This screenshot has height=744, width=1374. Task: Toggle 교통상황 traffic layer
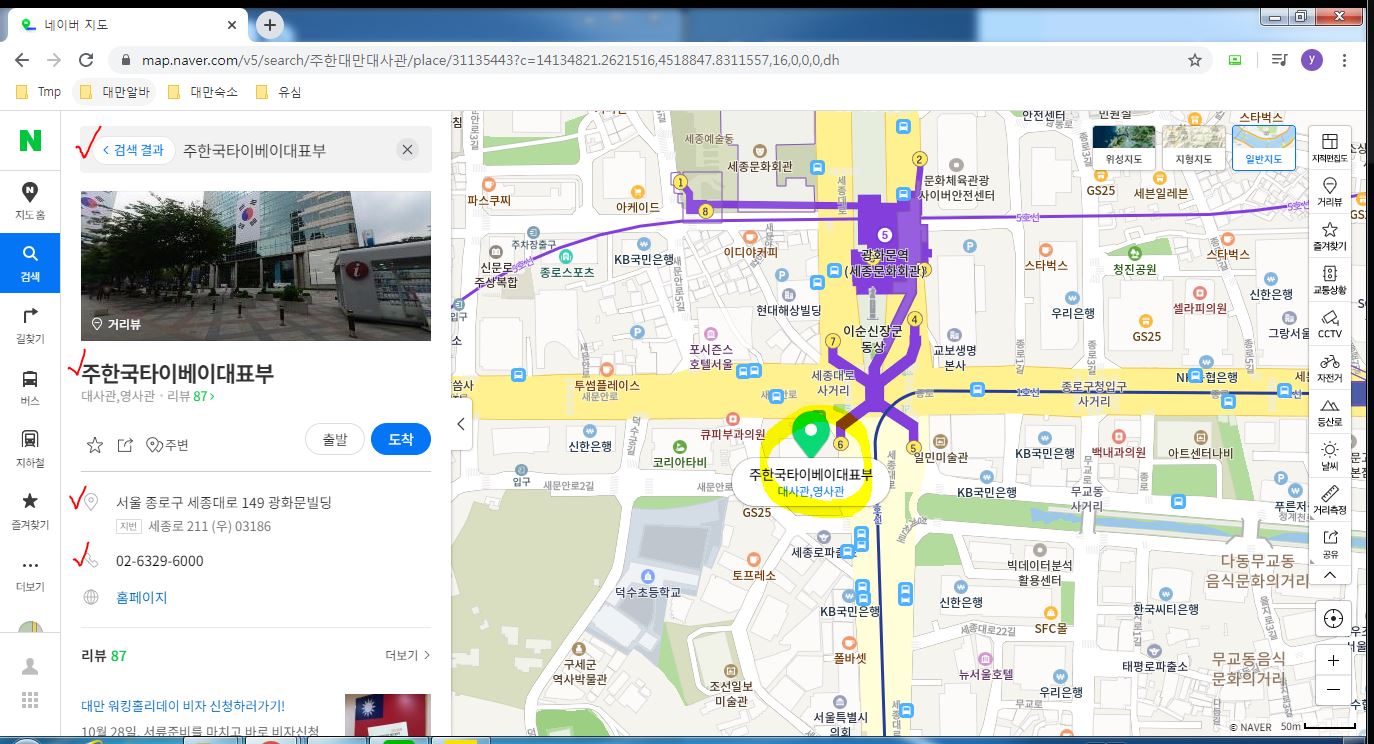(x=1330, y=279)
